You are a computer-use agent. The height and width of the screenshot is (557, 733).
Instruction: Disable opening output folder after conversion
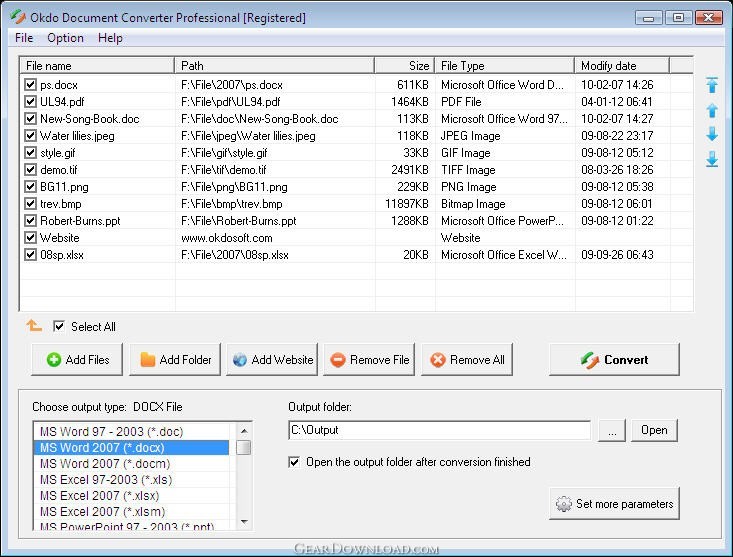click(x=294, y=462)
